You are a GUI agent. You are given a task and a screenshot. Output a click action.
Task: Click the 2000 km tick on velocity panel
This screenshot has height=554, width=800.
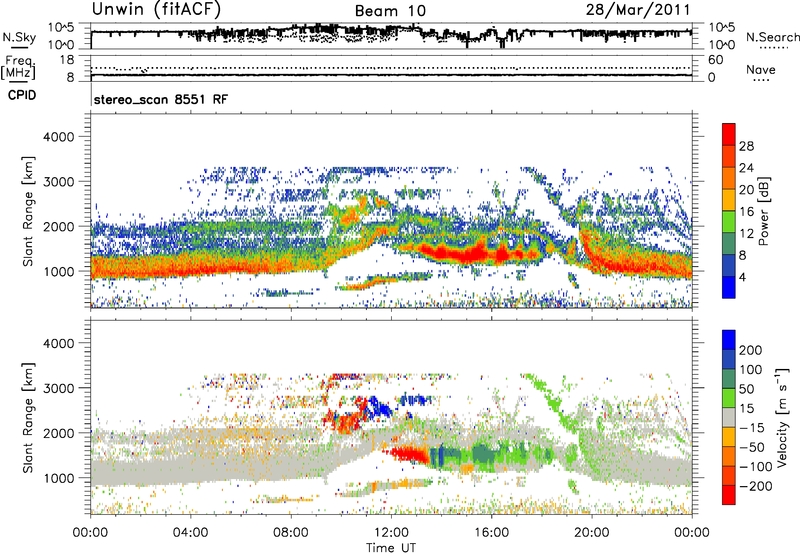pyautogui.click(x=59, y=433)
